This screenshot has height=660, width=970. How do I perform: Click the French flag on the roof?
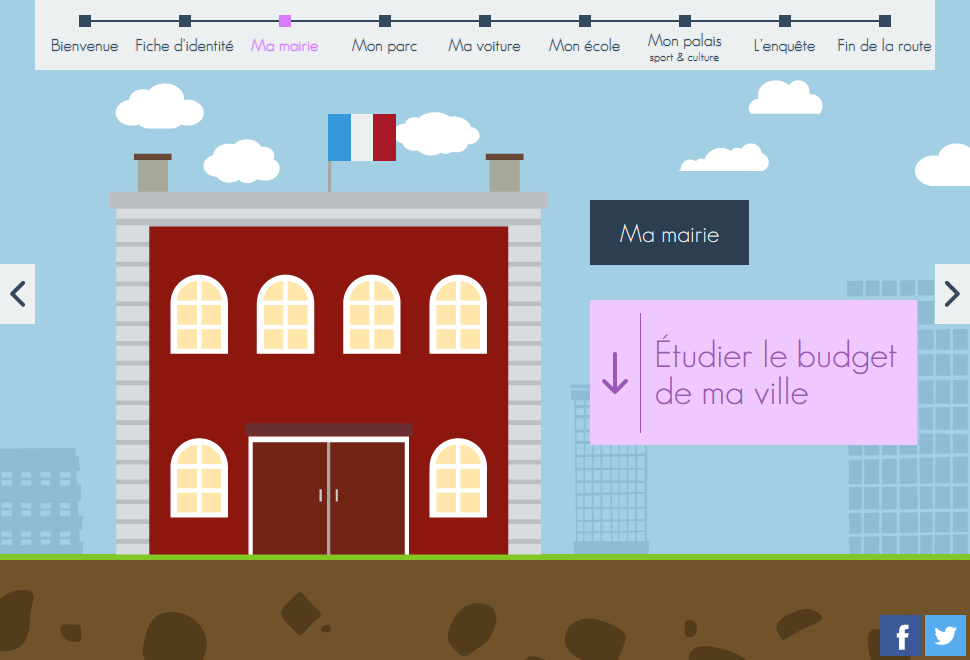pyautogui.click(x=362, y=137)
